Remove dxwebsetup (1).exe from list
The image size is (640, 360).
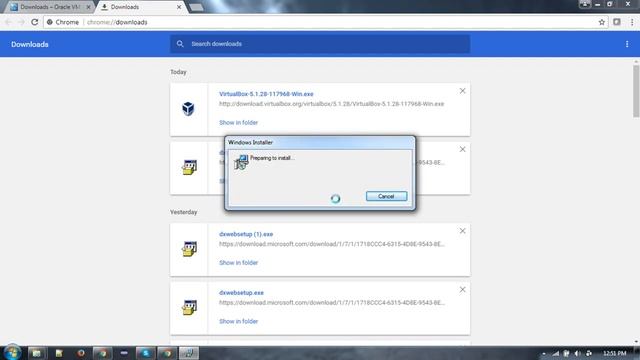[x=462, y=231]
